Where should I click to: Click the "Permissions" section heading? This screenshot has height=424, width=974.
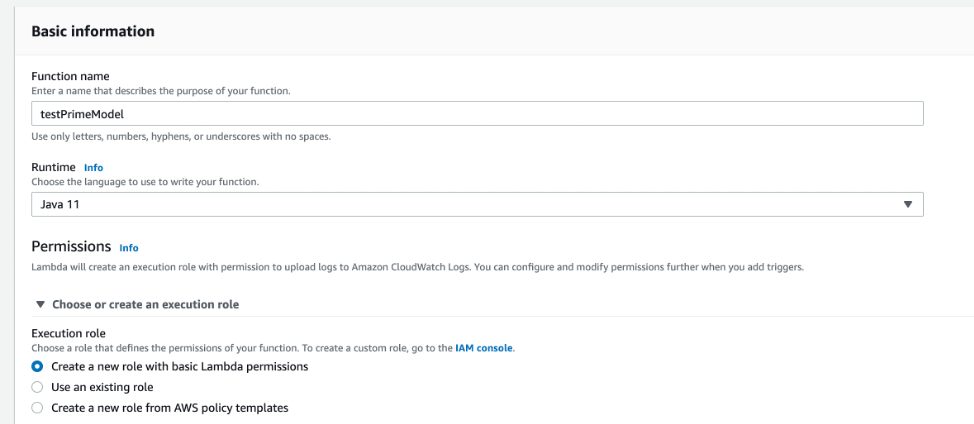[70, 246]
